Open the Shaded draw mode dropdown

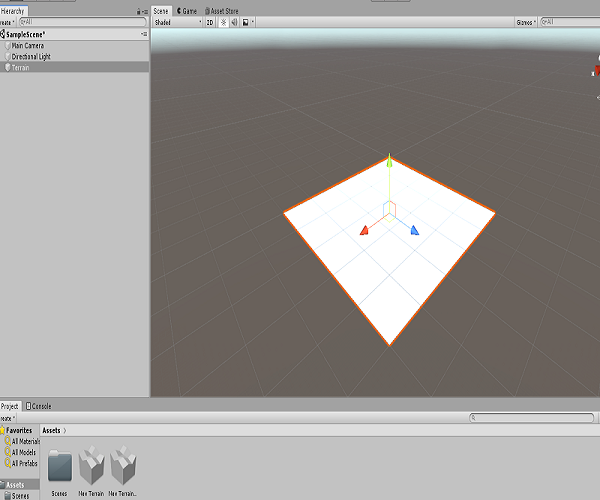coord(178,23)
